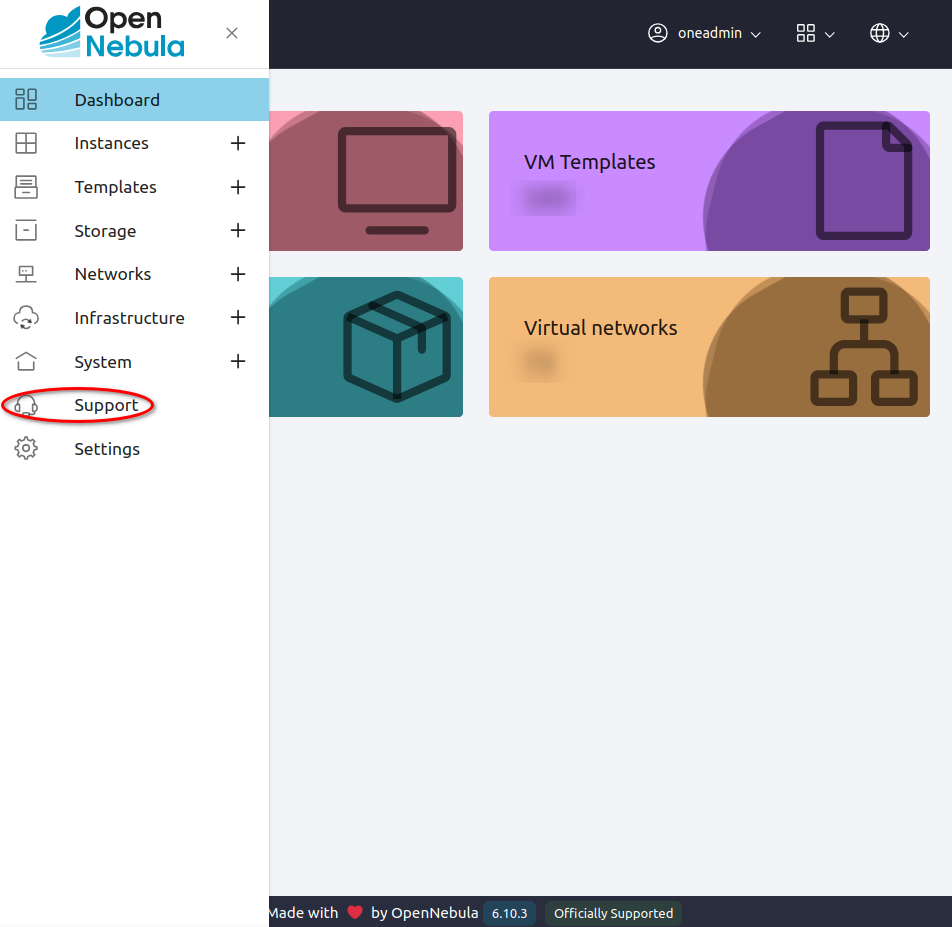952x927 pixels.
Task: Select System in the sidebar
Action: (x=103, y=362)
